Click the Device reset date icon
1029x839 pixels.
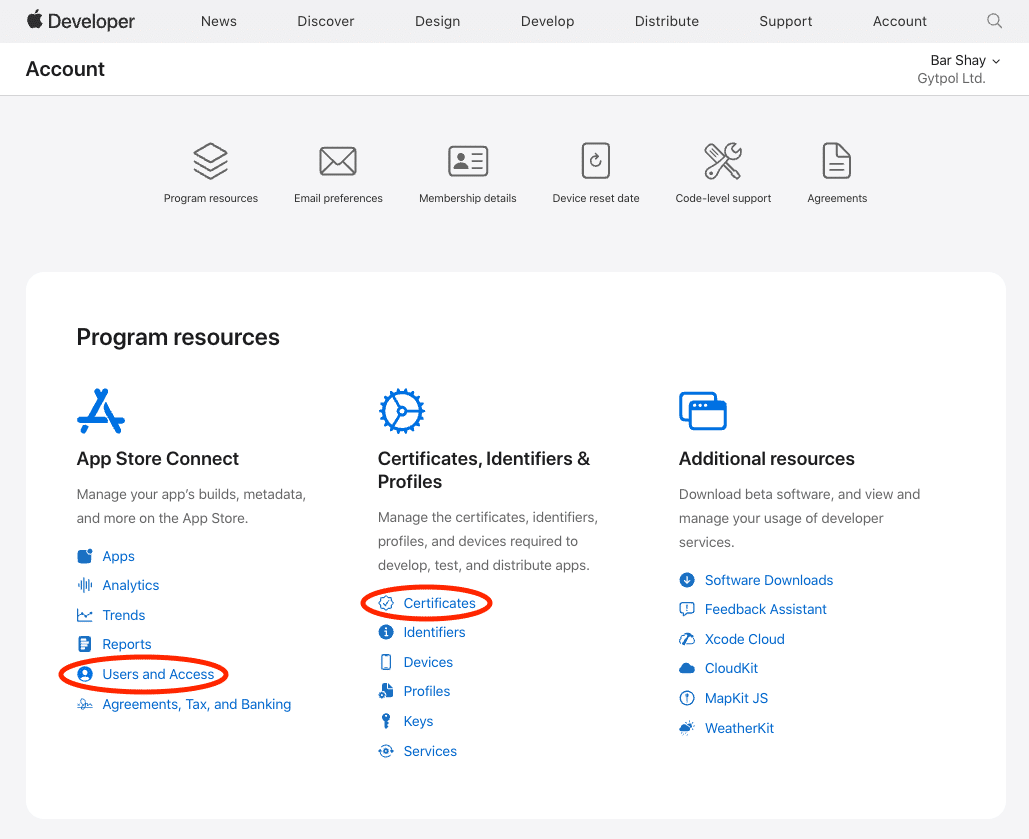tap(596, 161)
